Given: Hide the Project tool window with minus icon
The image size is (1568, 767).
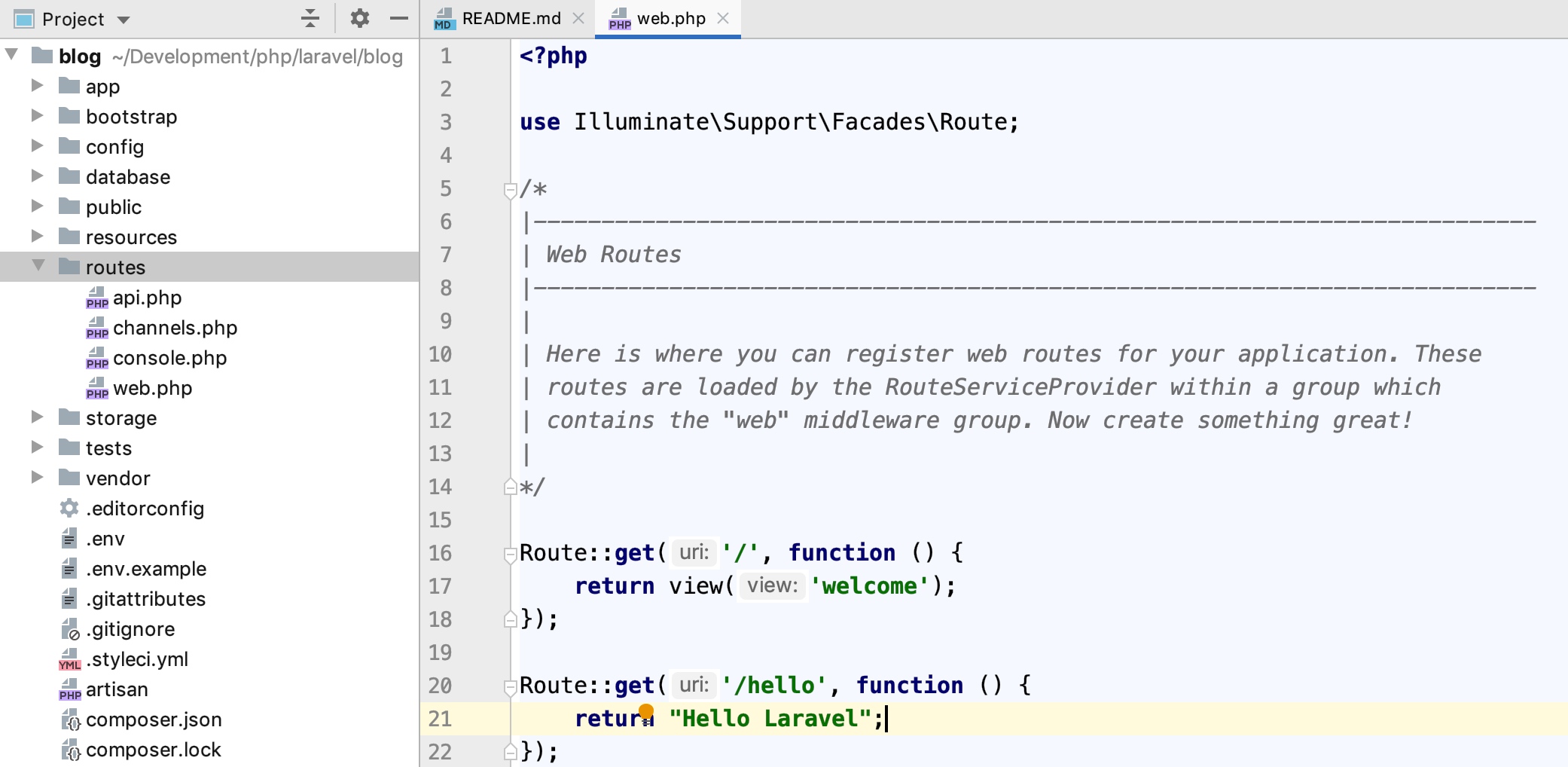Looking at the screenshot, I should (399, 18).
